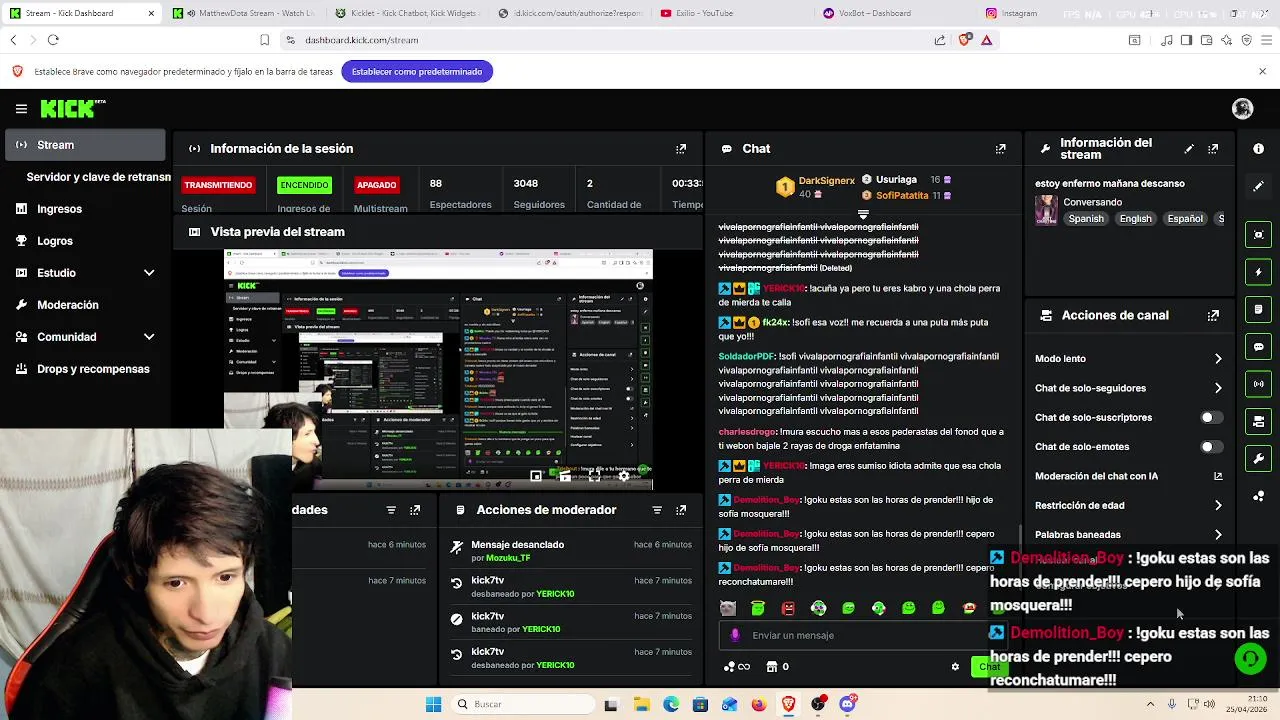This screenshot has width=1280, height=720.
Task: Toggle the lightning bolt widget in right sidebar
Action: click(x=1259, y=272)
